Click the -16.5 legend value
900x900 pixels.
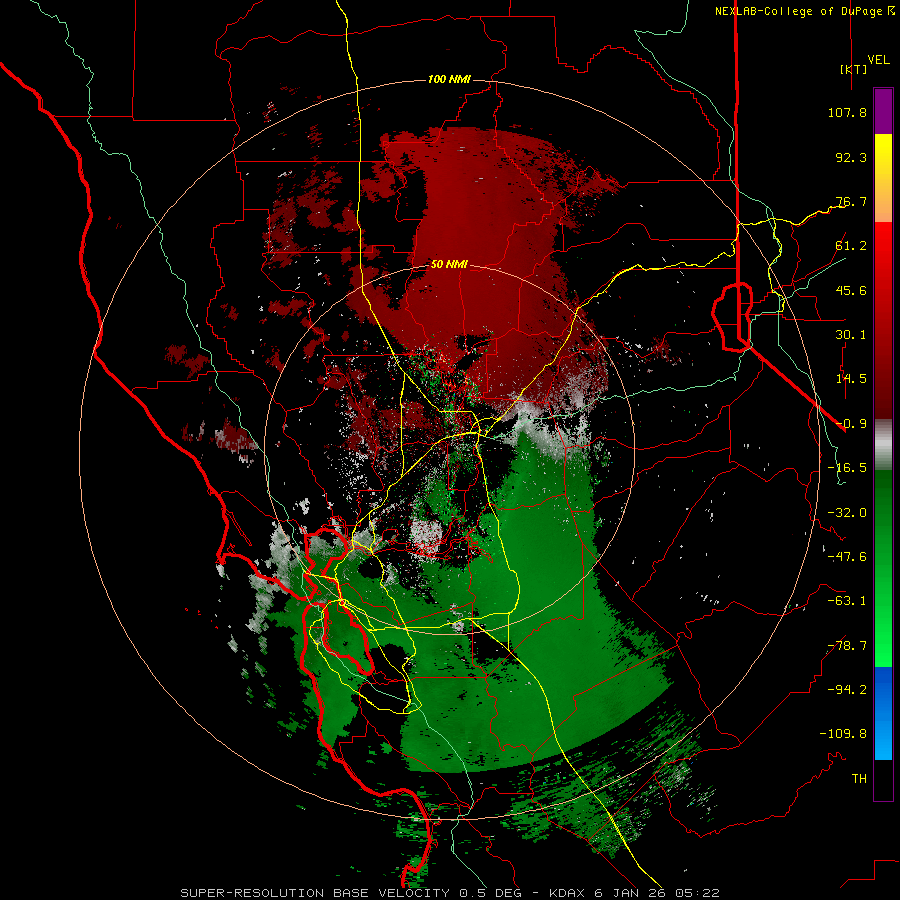(x=847, y=468)
